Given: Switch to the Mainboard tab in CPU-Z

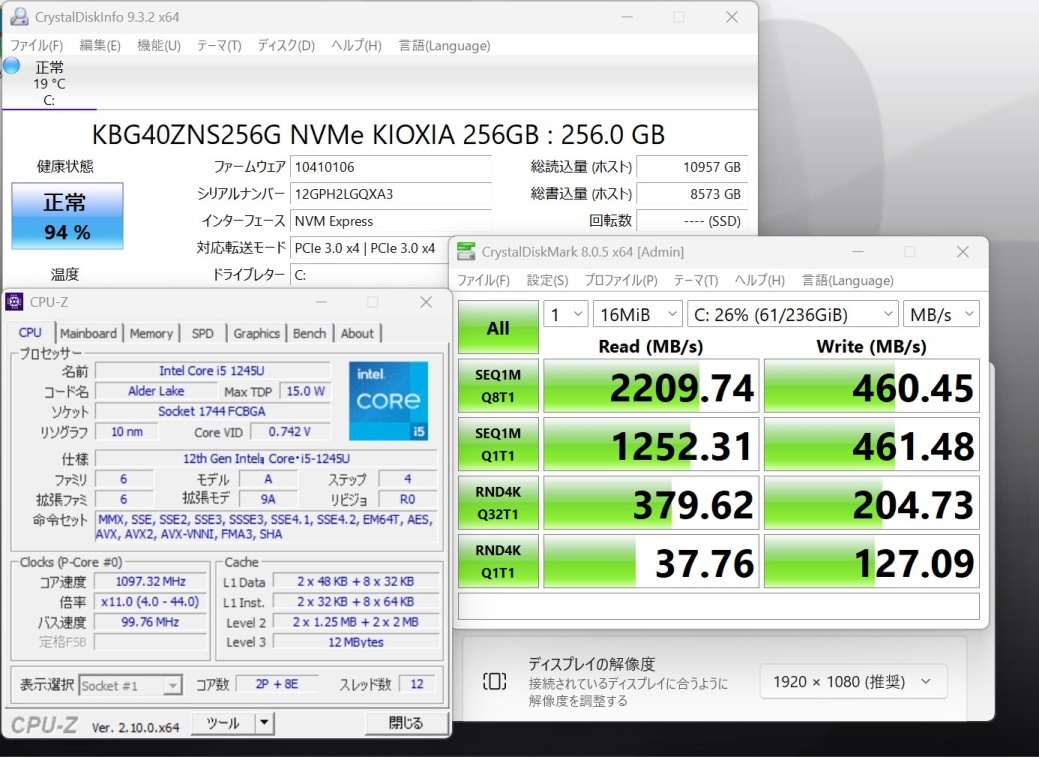Looking at the screenshot, I should coord(88,334).
